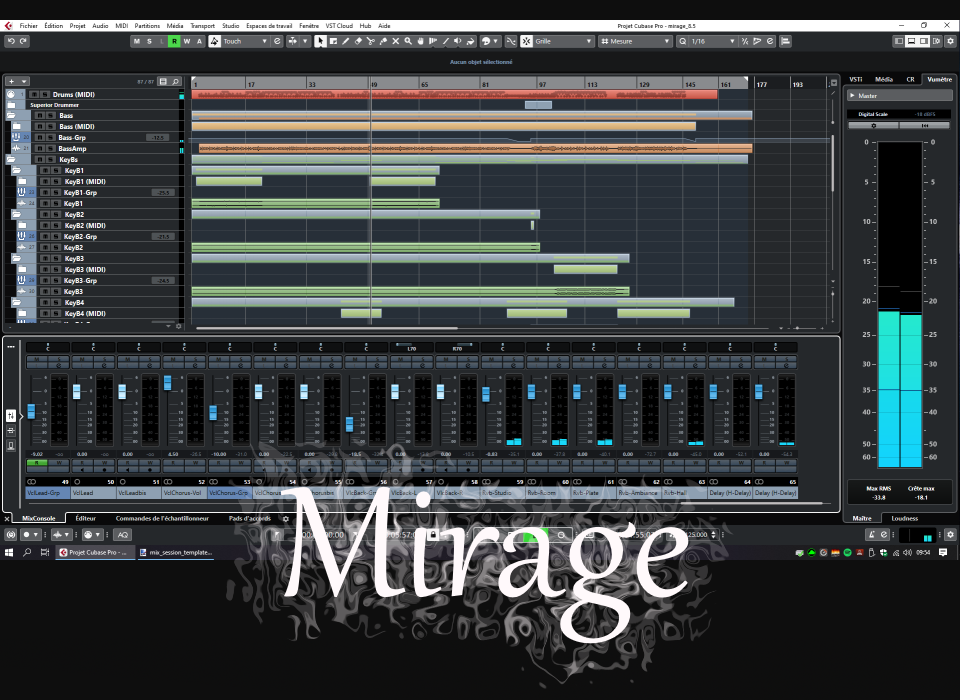
Task: Open Grille snap type dropdown
Action: coord(563,41)
